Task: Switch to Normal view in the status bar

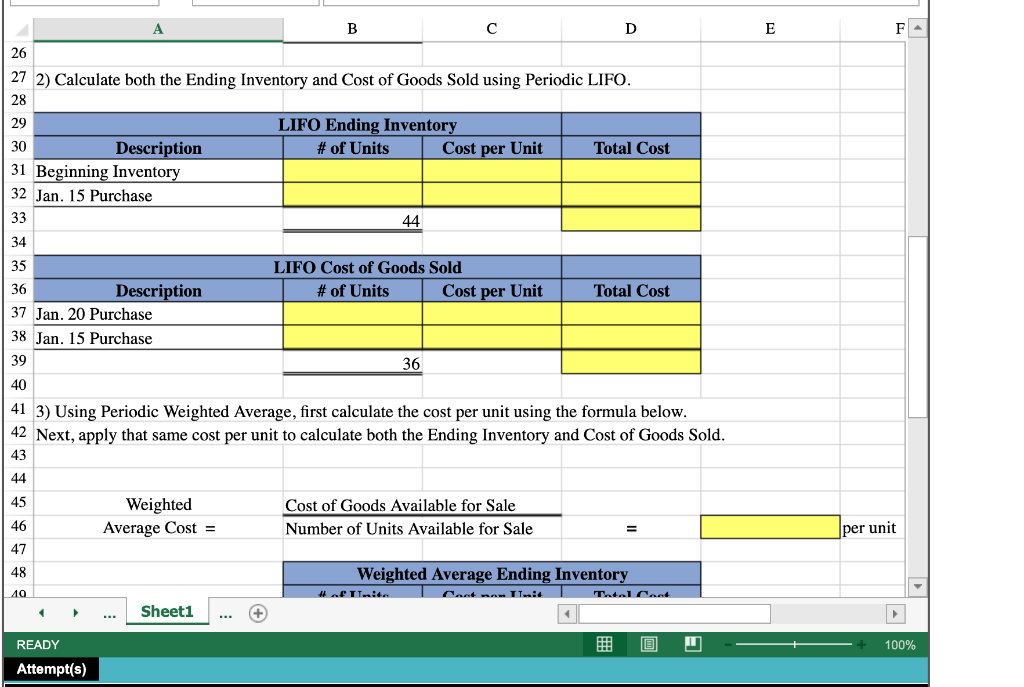Action: click(x=604, y=644)
